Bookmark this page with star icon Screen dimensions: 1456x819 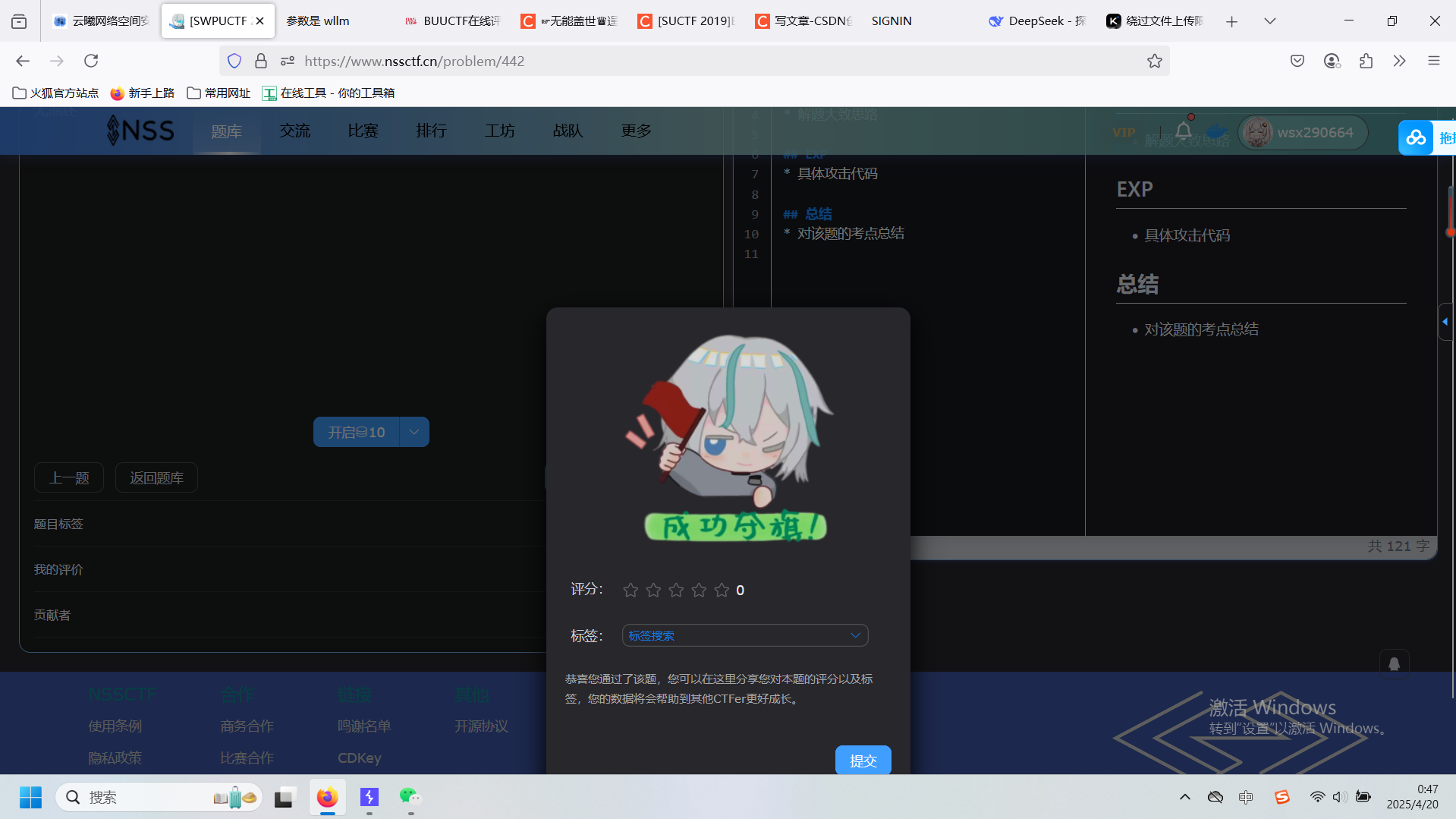1154,61
